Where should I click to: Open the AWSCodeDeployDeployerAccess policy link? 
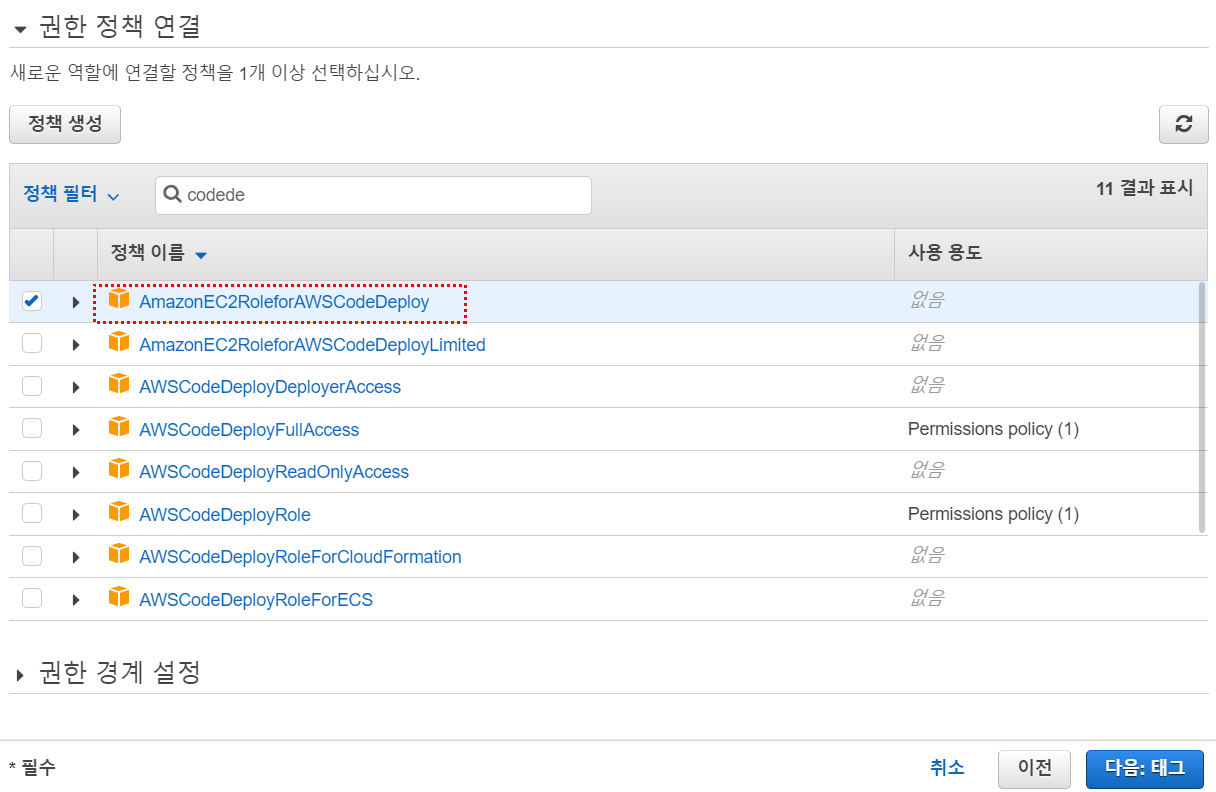(270, 387)
